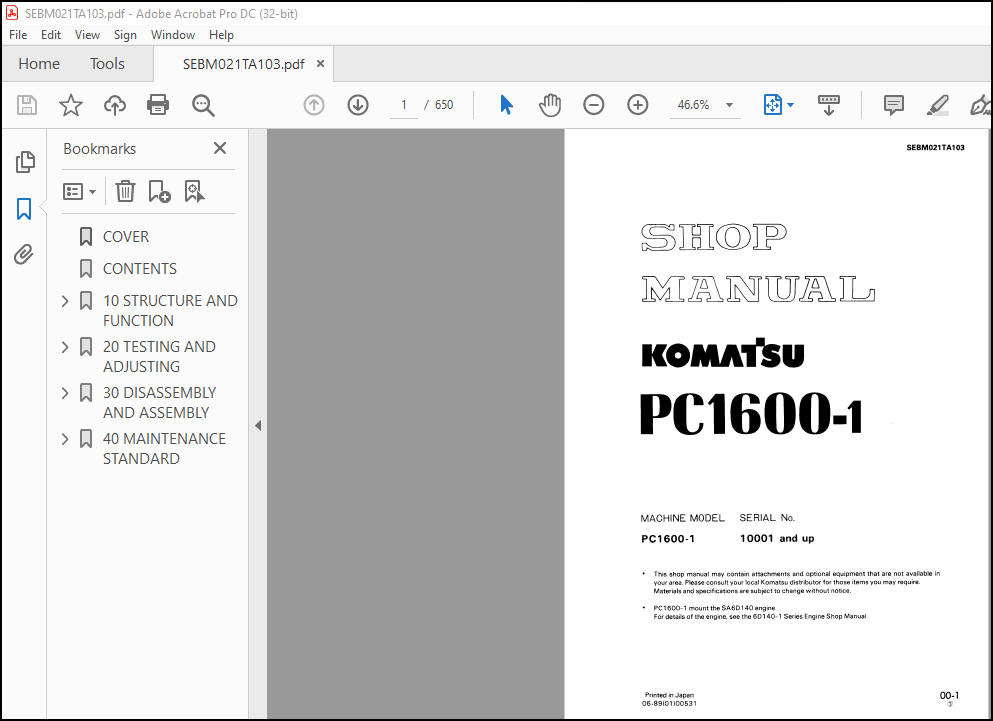993x721 pixels.
Task: Open the 30 DISASSEMBLY AND ASSEMBLY bookmark
Action: (159, 402)
